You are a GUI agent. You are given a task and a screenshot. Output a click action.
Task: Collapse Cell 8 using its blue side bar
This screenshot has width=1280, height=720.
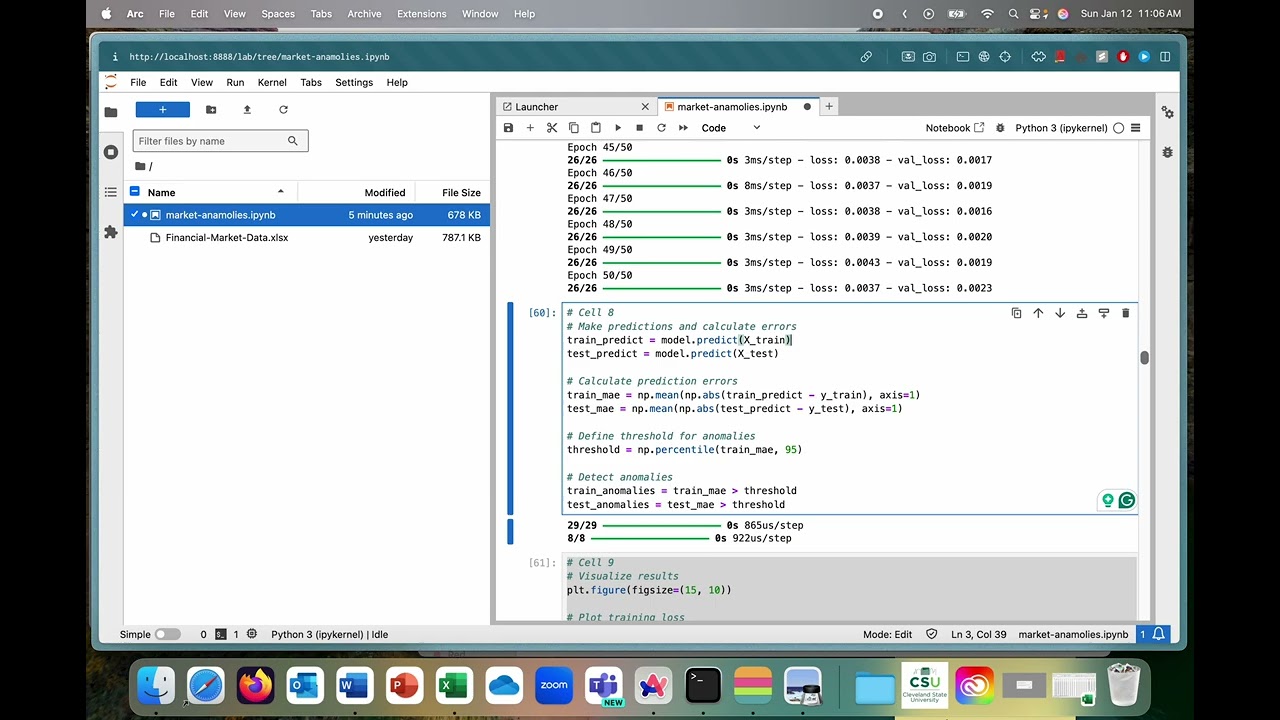[x=510, y=408]
